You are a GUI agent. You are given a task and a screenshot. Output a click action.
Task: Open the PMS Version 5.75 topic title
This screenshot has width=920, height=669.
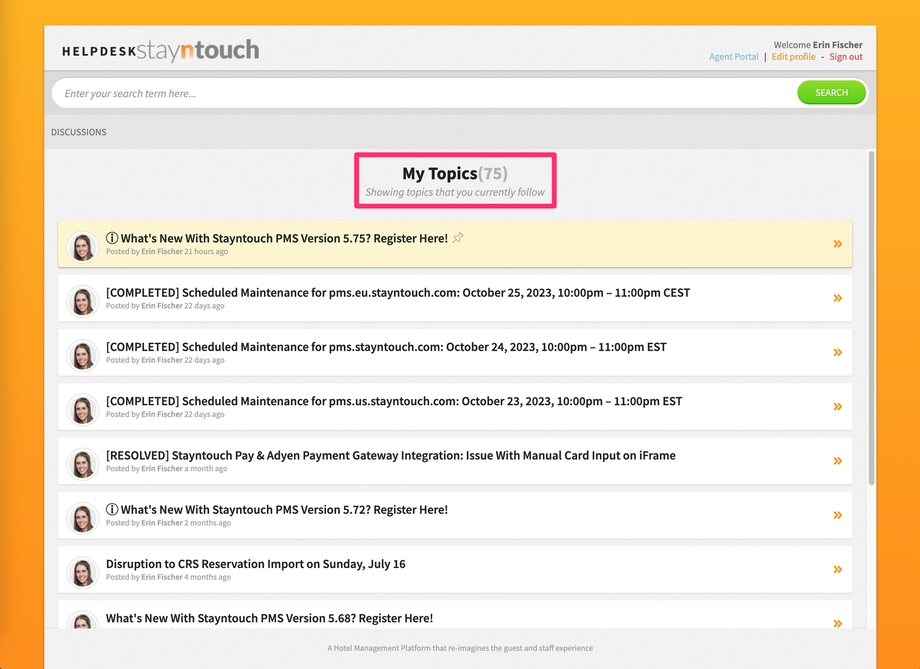[284, 238]
